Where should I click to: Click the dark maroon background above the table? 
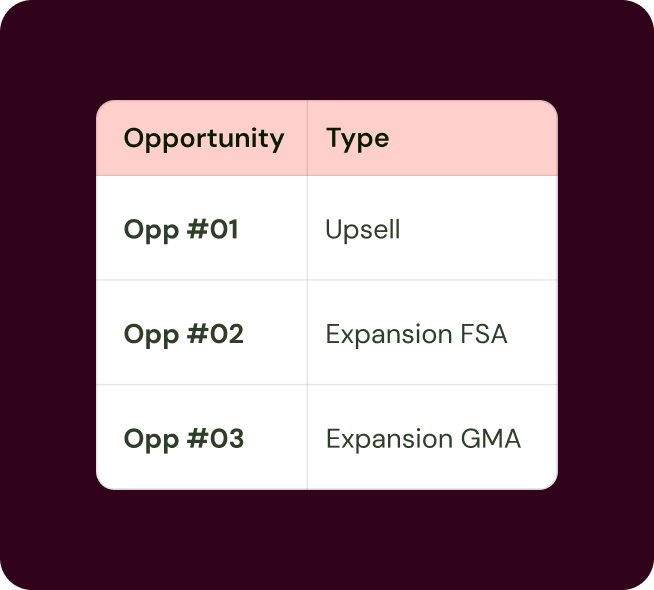click(x=327, y=50)
